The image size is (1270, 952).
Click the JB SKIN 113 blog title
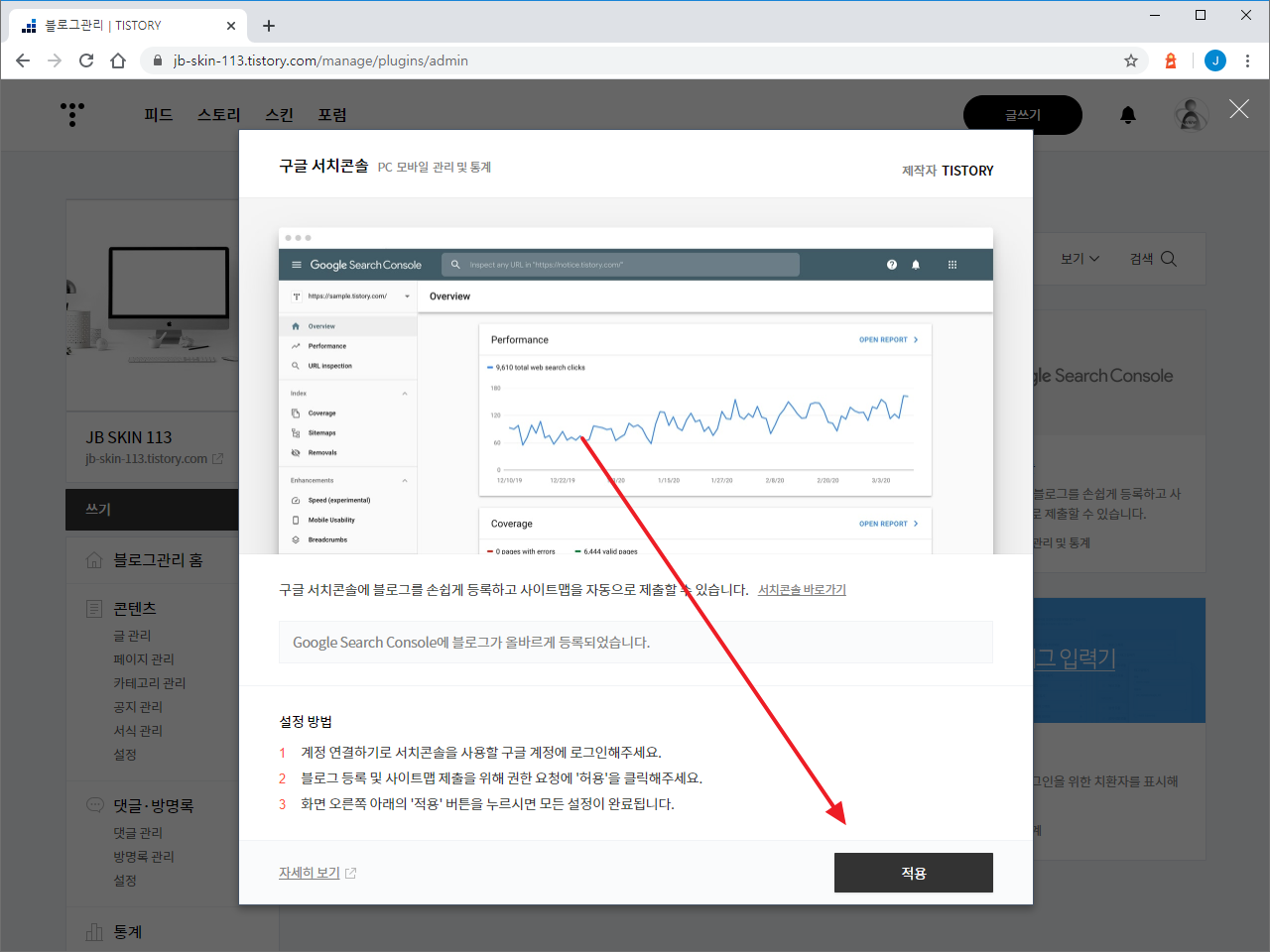pos(129,437)
